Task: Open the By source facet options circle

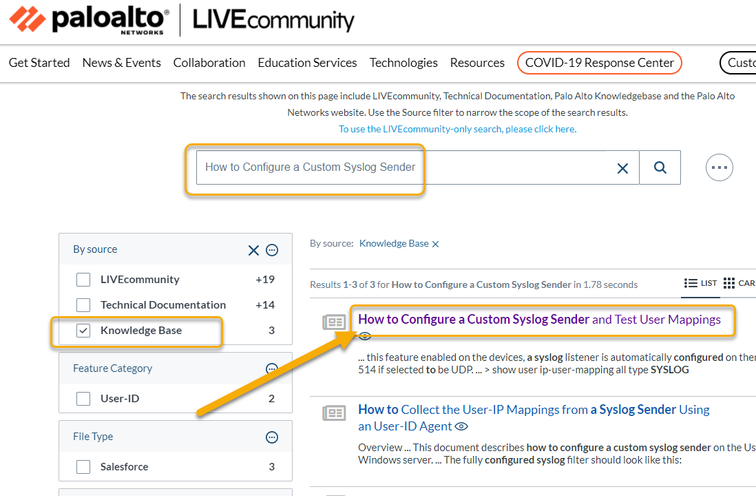Action: click(x=272, y=250)
